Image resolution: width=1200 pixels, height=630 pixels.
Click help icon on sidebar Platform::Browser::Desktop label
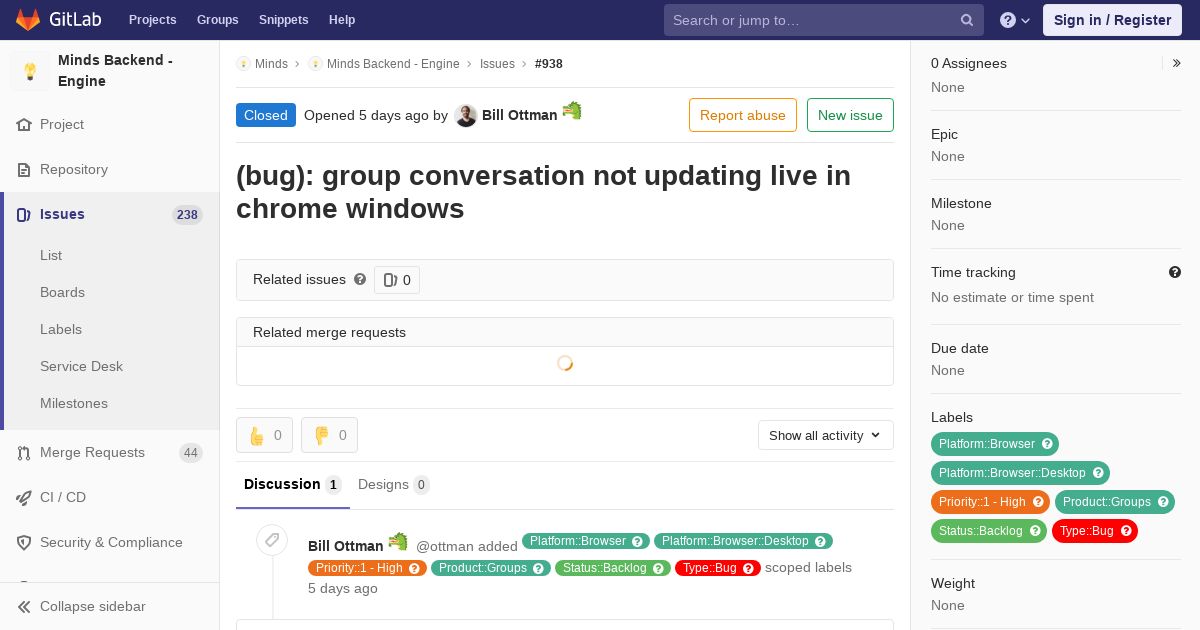(1098, 473)
